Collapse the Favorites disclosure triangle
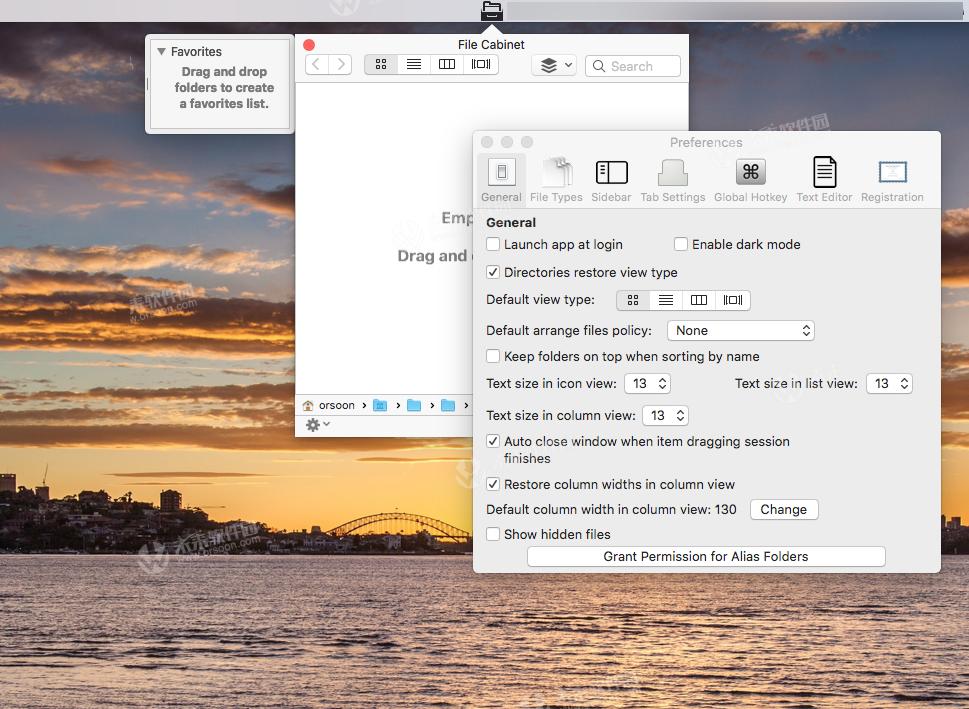 [x=161, y=51]
